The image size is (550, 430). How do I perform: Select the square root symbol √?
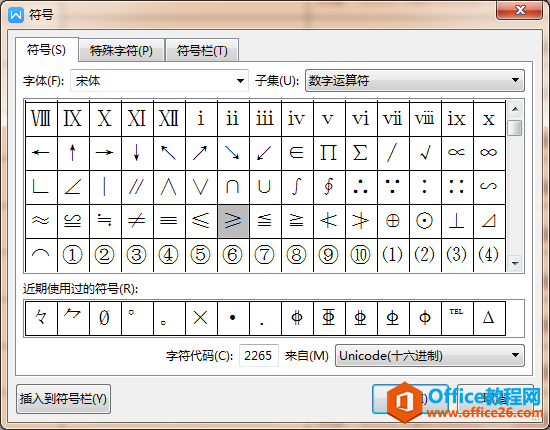tap(425, 153)
